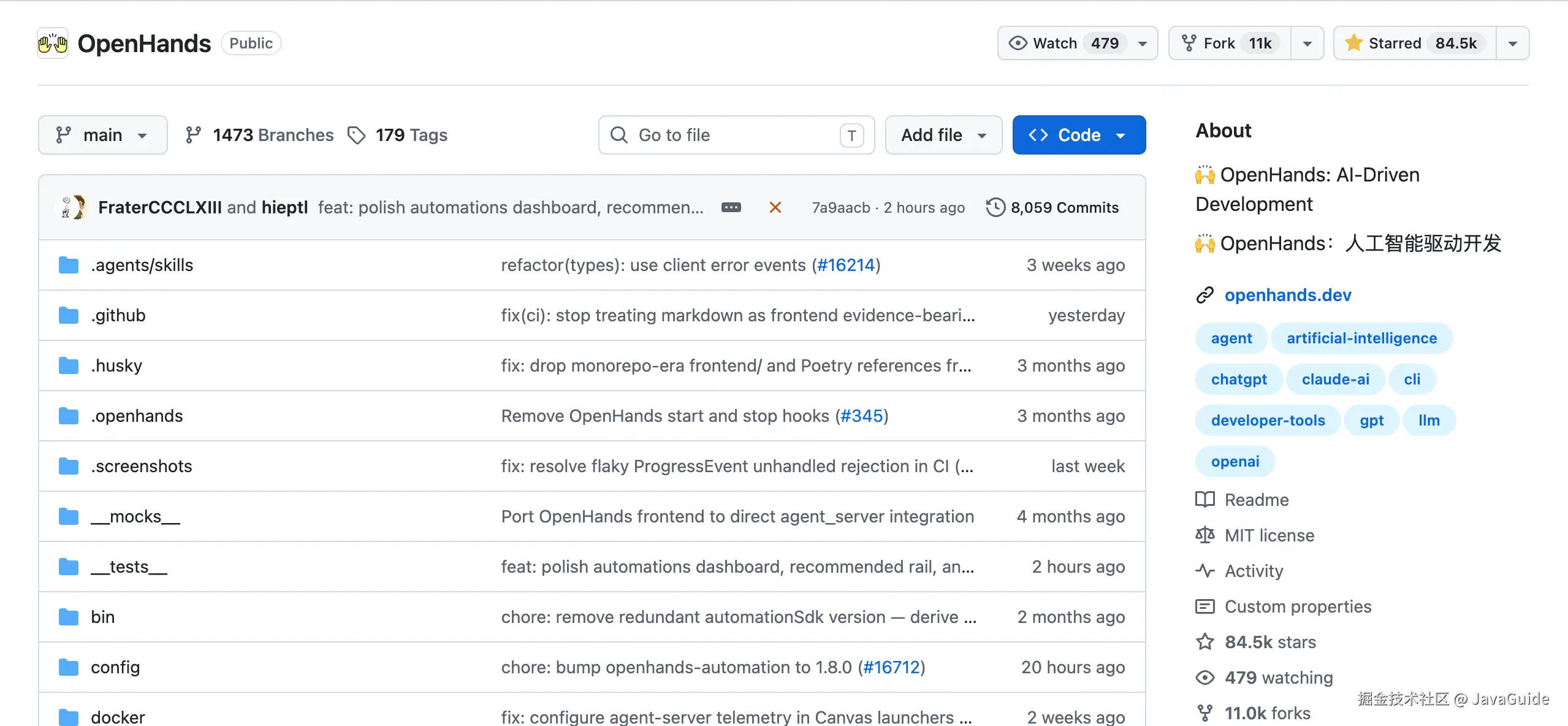The height and width of the screenshot is (726, 1568).
Task: Click the OpenHands repository name heading
Action: pos(144,44)
